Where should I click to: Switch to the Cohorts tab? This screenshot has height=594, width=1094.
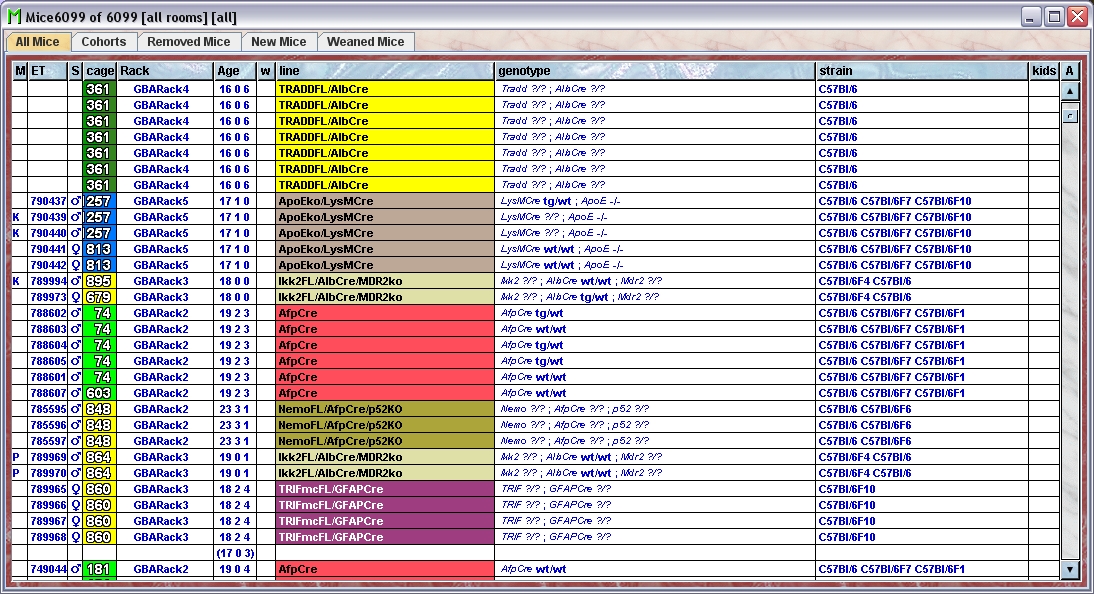coord(104,42)
